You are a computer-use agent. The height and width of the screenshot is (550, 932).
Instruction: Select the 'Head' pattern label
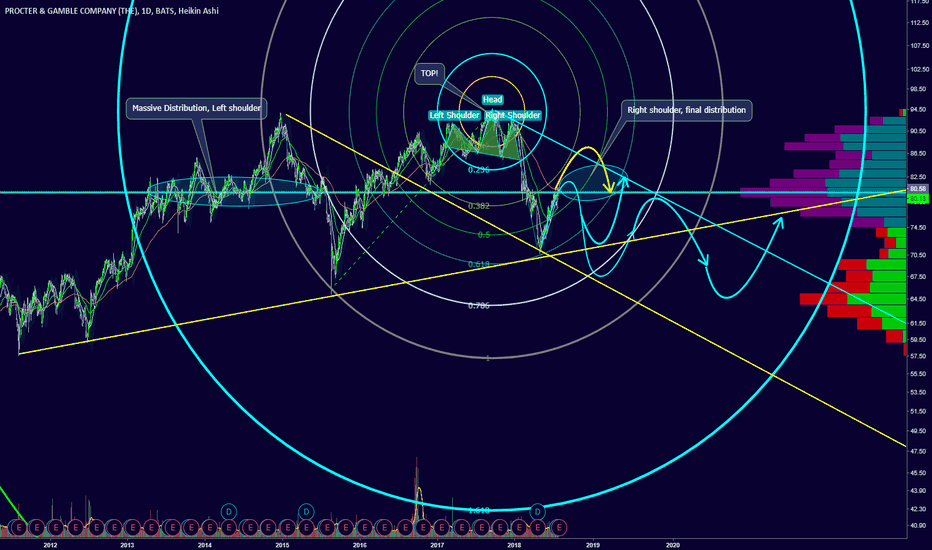pyautogui.click(x=492, y=99)
